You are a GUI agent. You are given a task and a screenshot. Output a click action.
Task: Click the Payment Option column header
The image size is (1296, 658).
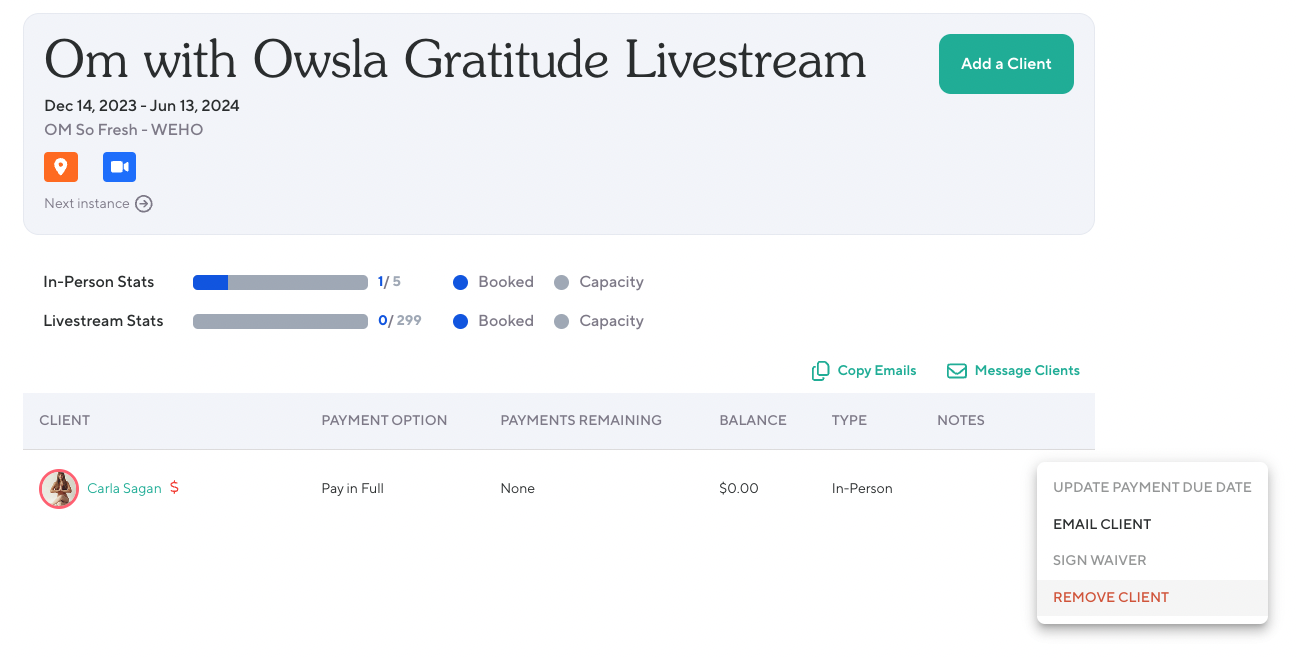(384, 420)
